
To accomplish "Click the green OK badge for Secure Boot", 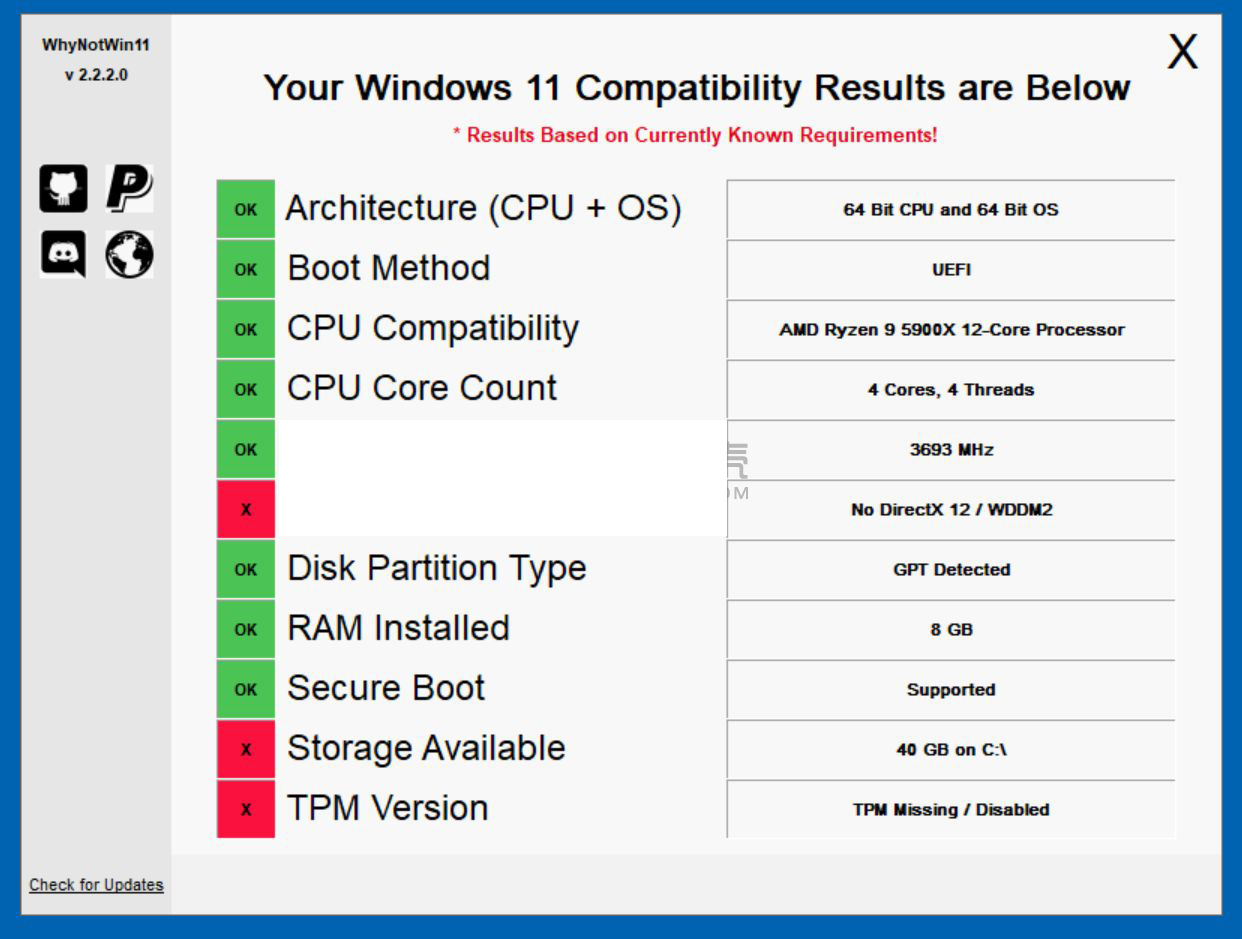I will click(x=245, y=689).
